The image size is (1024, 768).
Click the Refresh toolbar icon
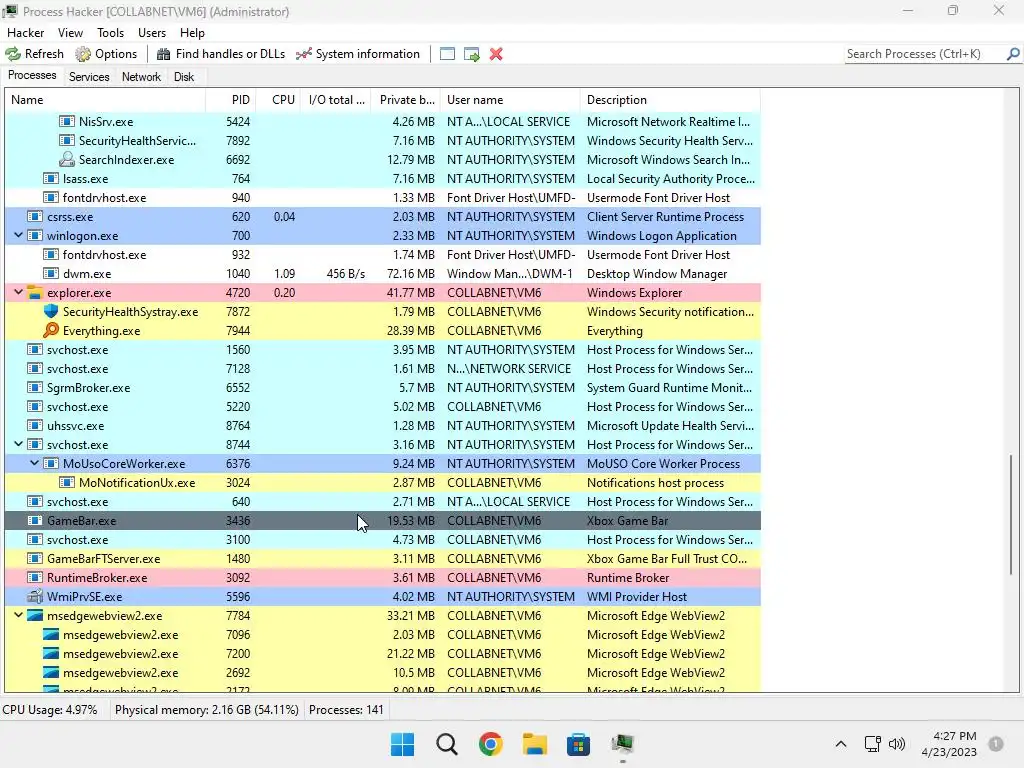[13, 54]
